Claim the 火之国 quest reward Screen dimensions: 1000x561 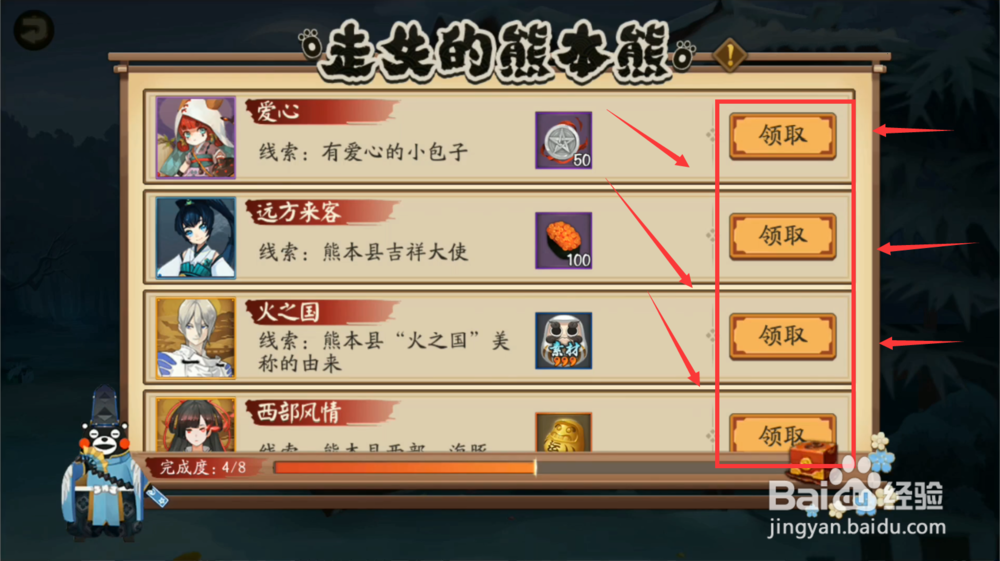tap(783, 336)
